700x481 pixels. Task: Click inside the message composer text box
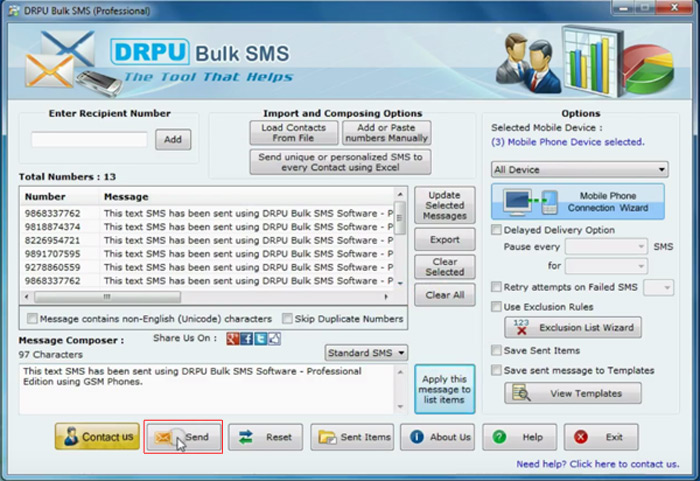point(207,389)
